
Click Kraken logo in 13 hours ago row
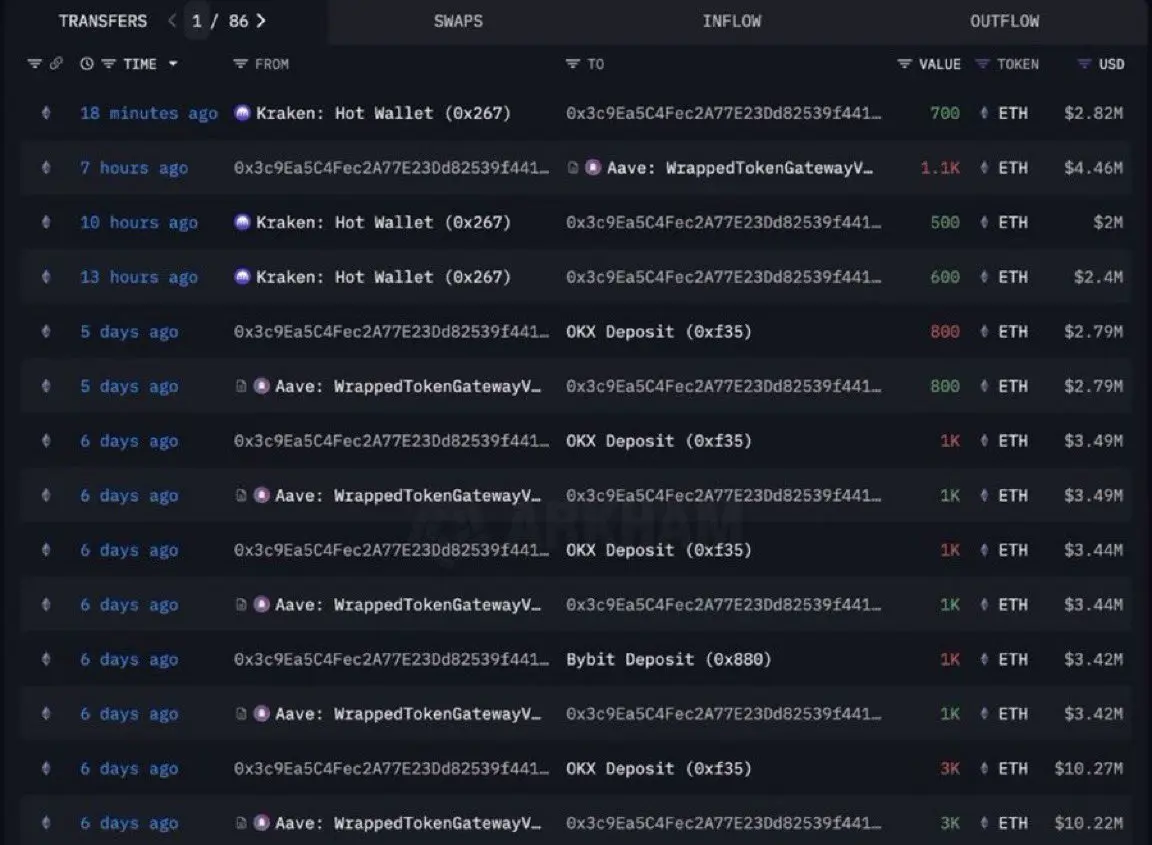242,277
